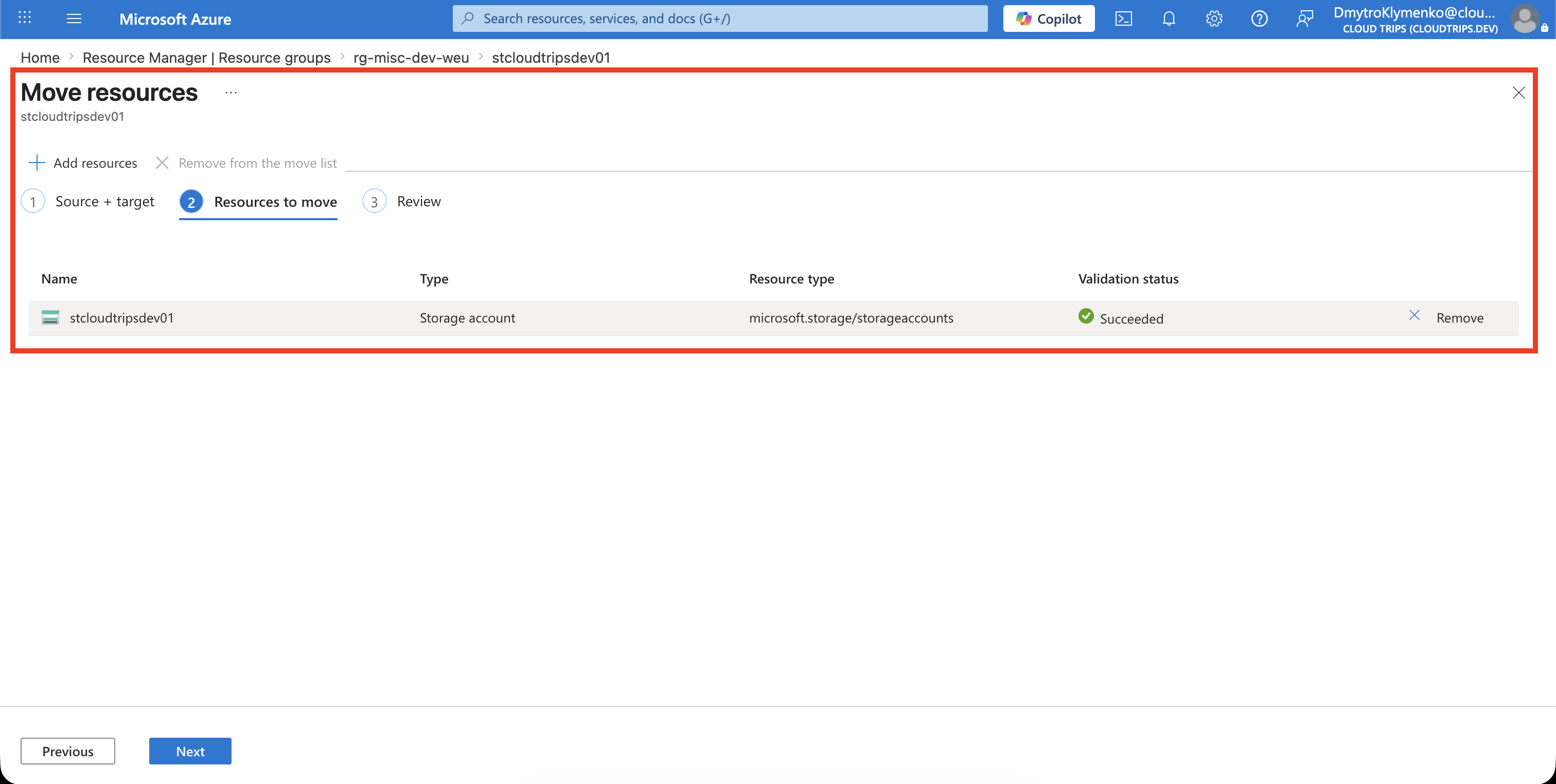Screen dimensions: 1556x784
Task: Open Resource Manager | Resource groups breadcrumb
Action: pyautogui.click(x=206, y=58)
